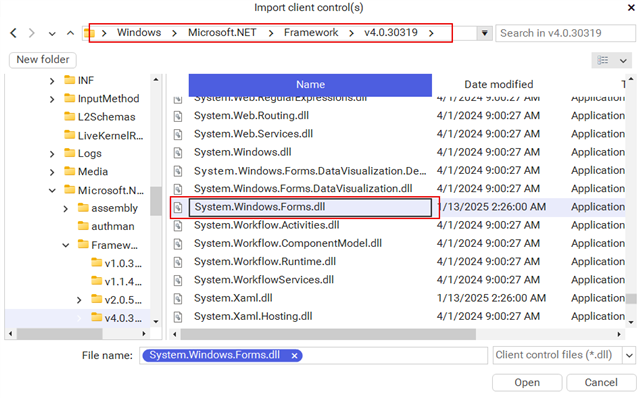Viewport: 640px width, 398px height.
Task: Open the recent locations chevron
Action: [52, 33]
